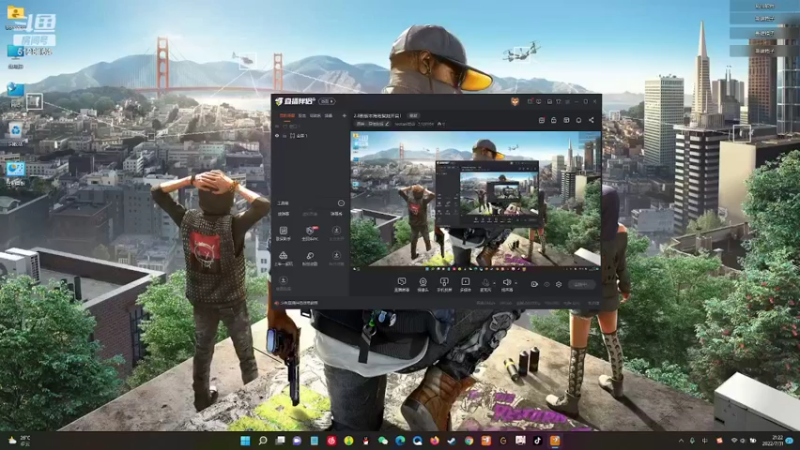
Task: Toggle the preview eye icon in bottom bar
Action: tap(546, 284)
